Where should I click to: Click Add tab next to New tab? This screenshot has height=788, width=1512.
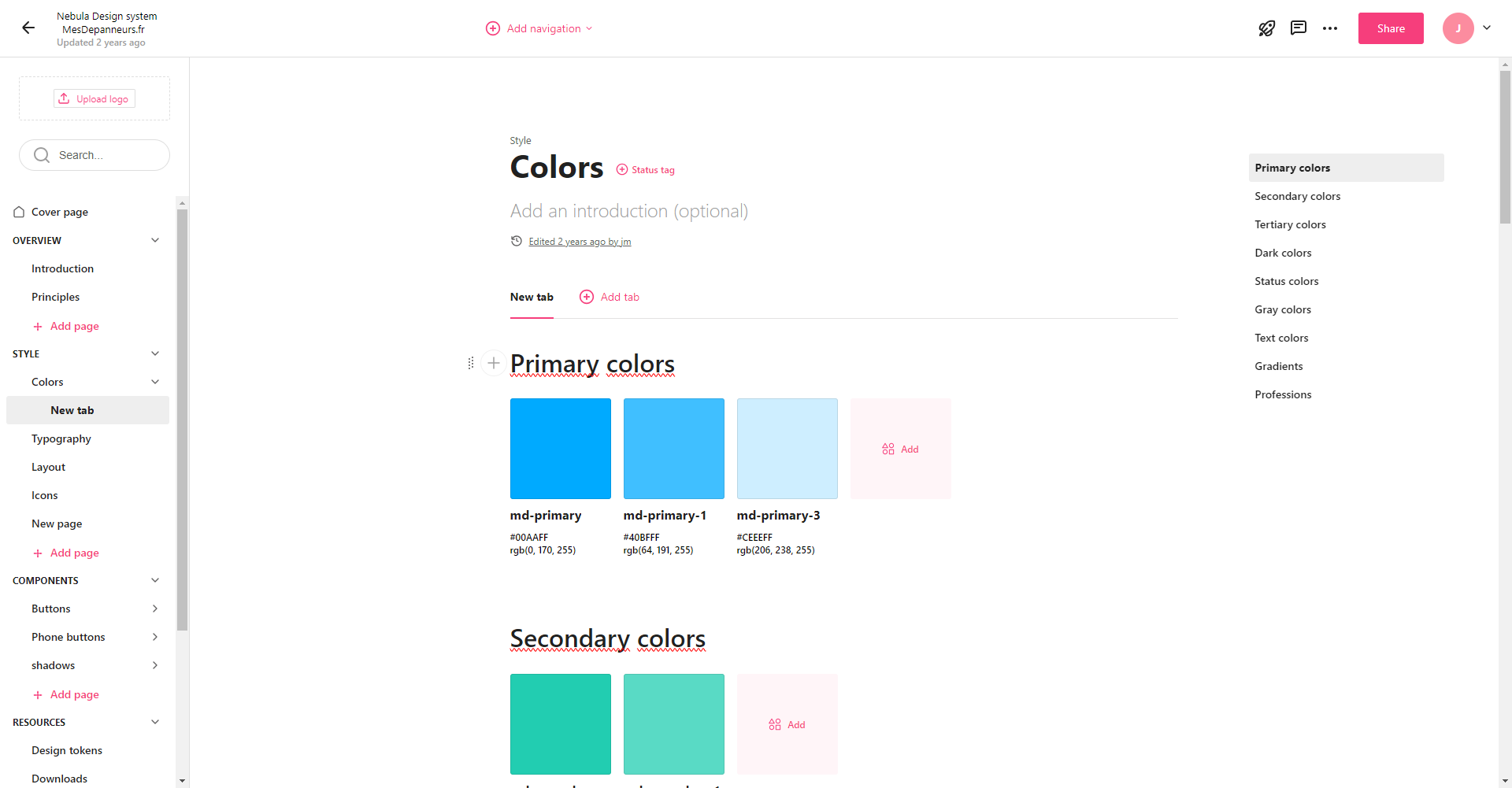pos(610,297)
